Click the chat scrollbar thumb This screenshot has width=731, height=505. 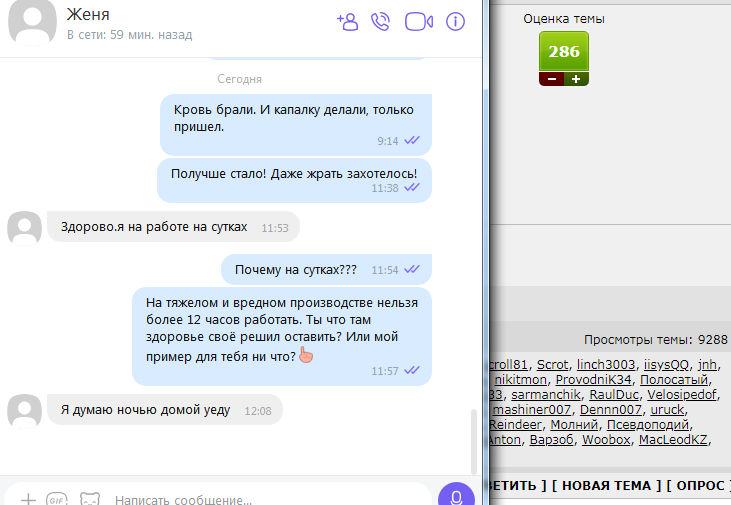pos(474,441)
